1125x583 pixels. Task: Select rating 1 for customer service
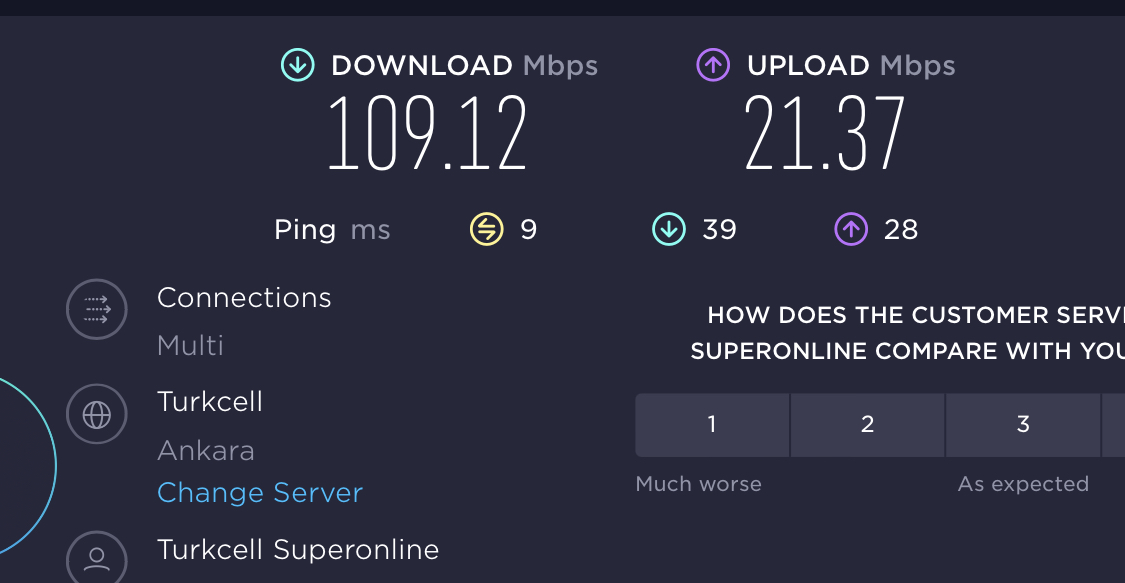(712, 425)
